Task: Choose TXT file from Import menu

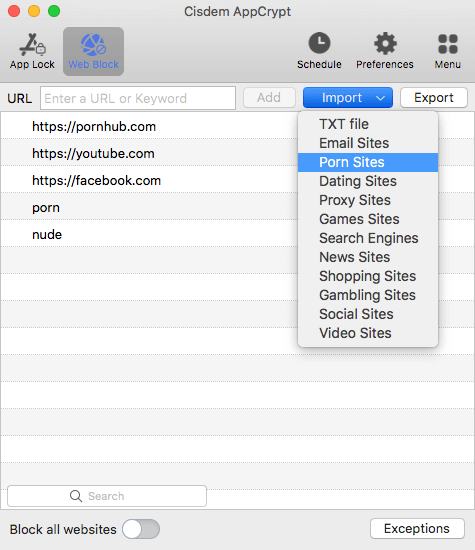Action: click(368, 124)
